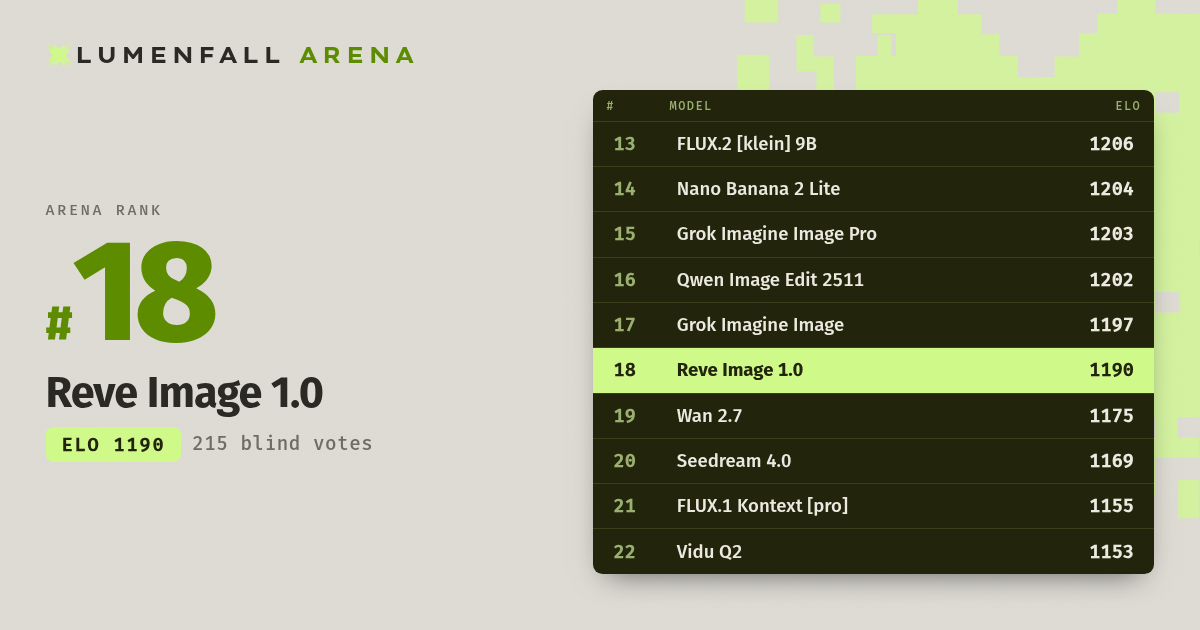The width and height of the screenshot is (1200, 630).
Task: Select Grok Imagine Image at rank 17
Action: (873, 325)
